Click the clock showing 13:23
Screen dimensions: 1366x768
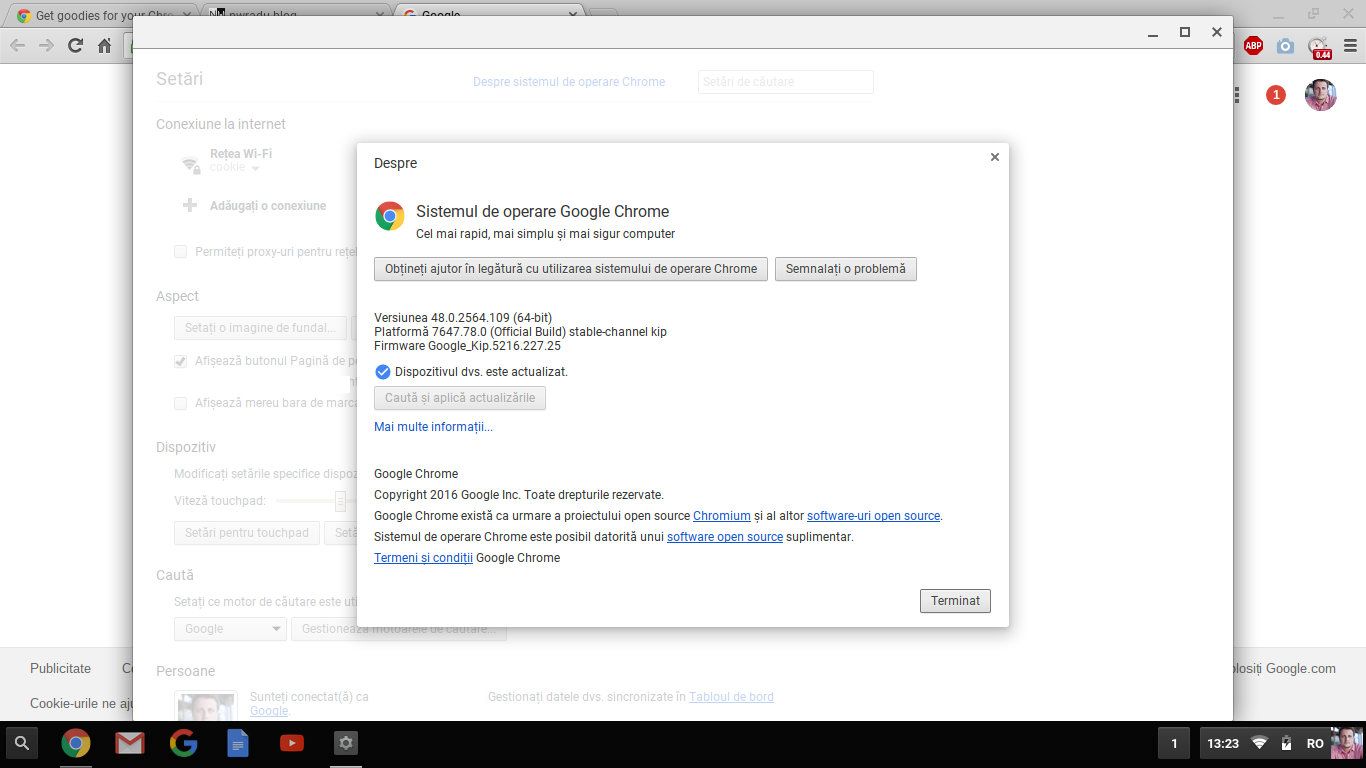coord(1223,743)
